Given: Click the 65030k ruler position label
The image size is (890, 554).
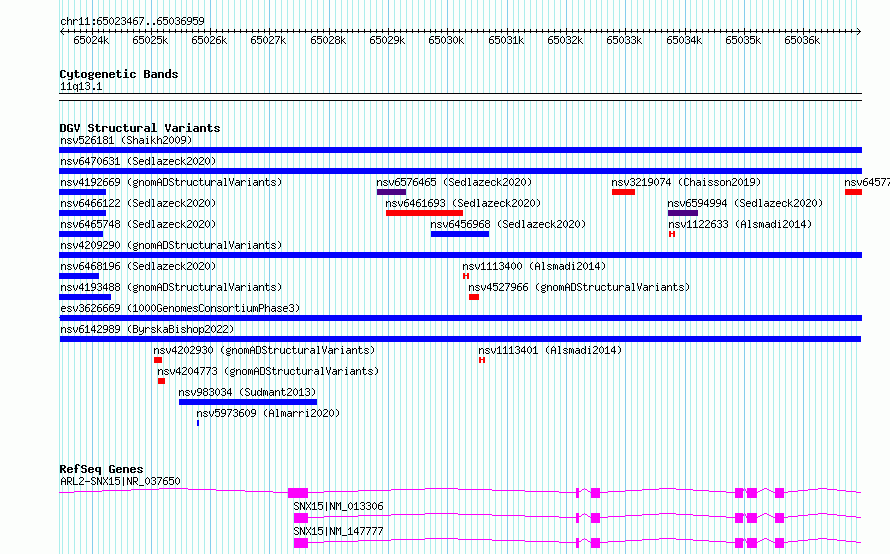Looking at the screenshot, I should (446, 40).
